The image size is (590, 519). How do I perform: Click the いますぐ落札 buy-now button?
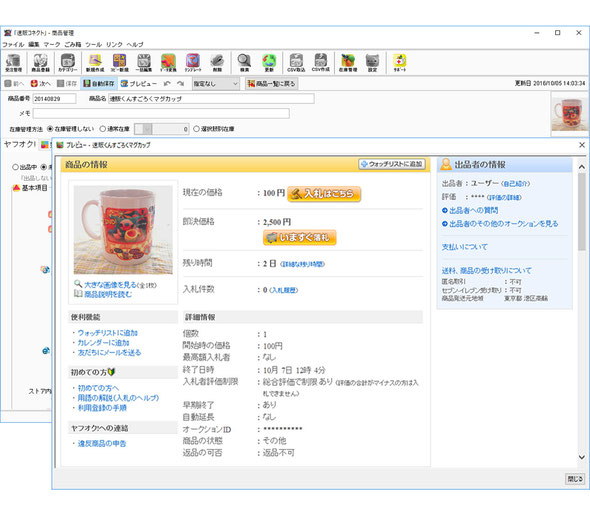(x=300, y=238)
